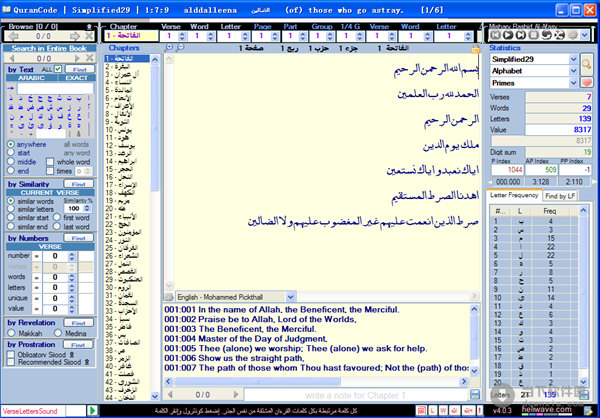
Task: Increase the Similarity % spinner
Action: point(87,206)
